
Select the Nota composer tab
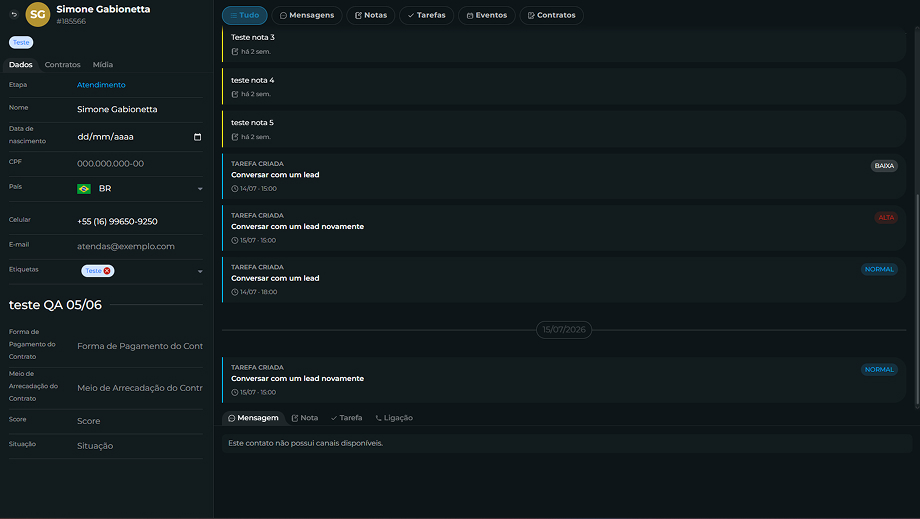pyautogui.click(x=305, y=418)
